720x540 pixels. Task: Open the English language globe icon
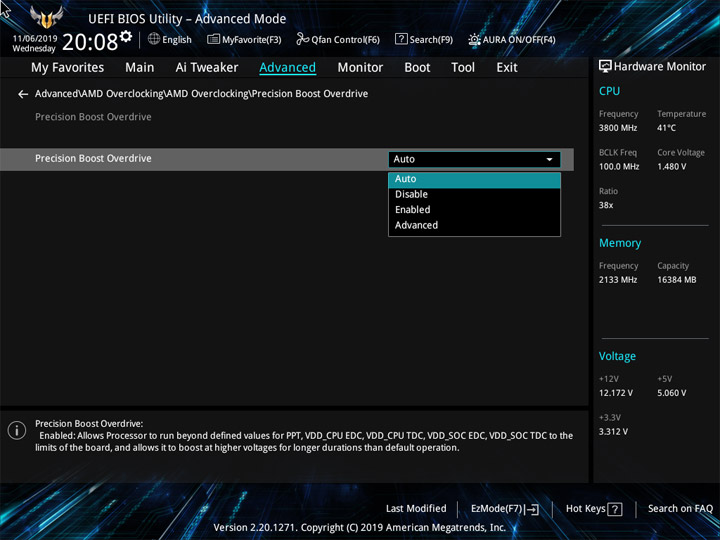[154, 39]
